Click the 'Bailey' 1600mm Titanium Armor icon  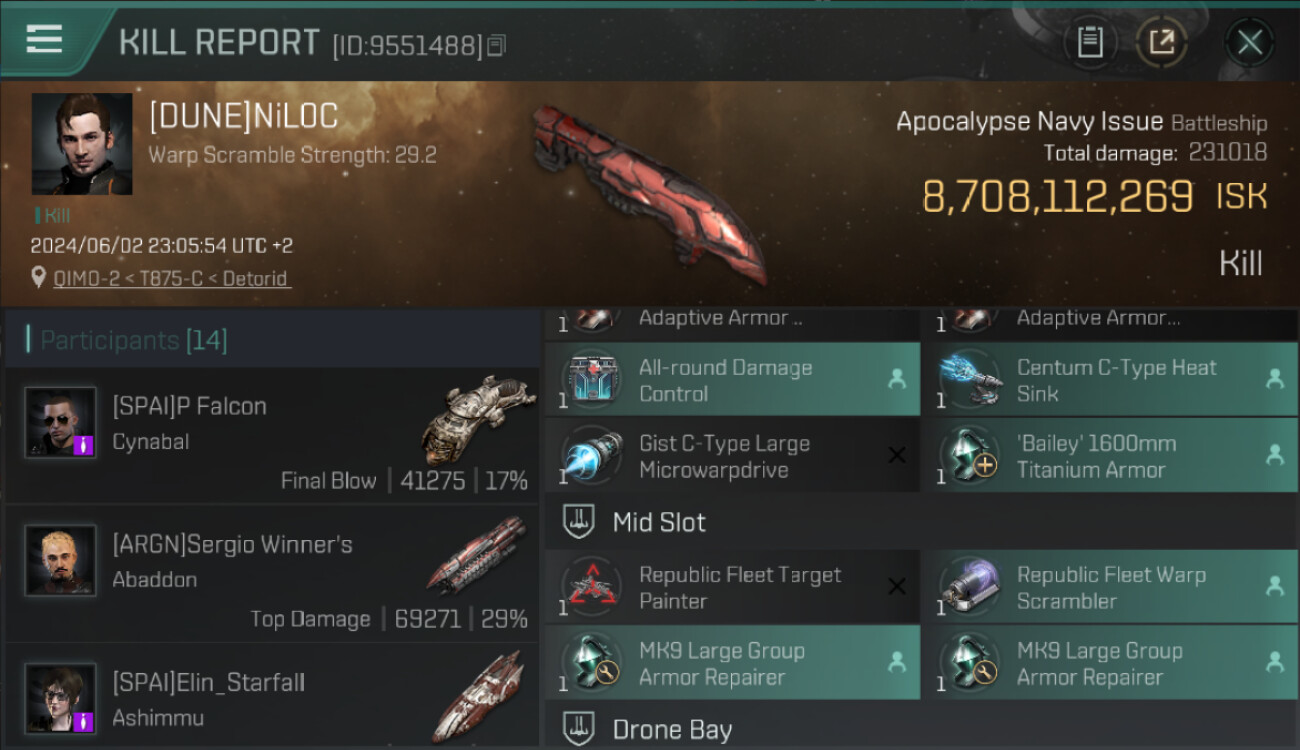969,456
